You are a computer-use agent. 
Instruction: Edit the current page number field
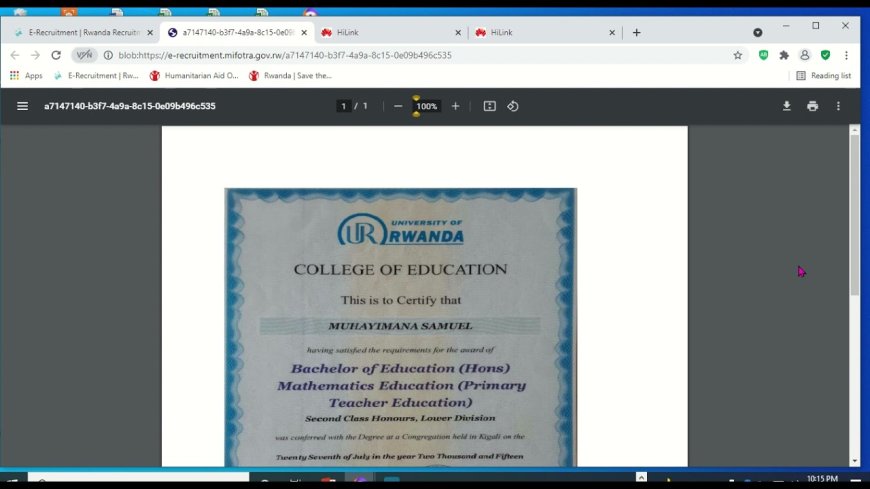click(343, 106)
